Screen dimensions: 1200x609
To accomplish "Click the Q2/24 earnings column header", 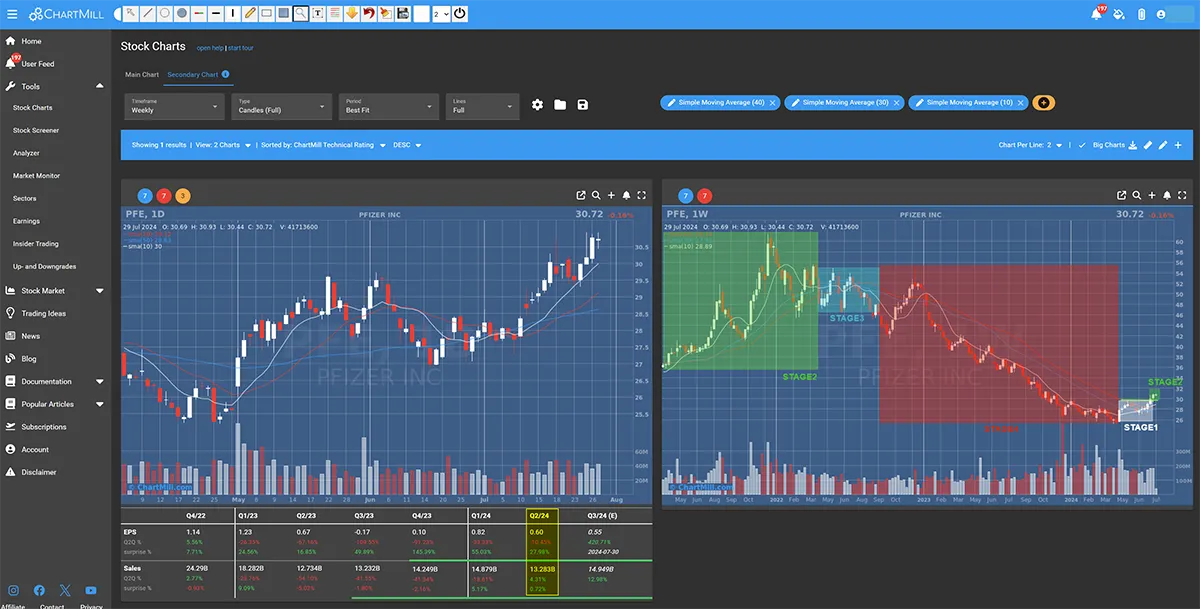I will [x=539, y=517].
